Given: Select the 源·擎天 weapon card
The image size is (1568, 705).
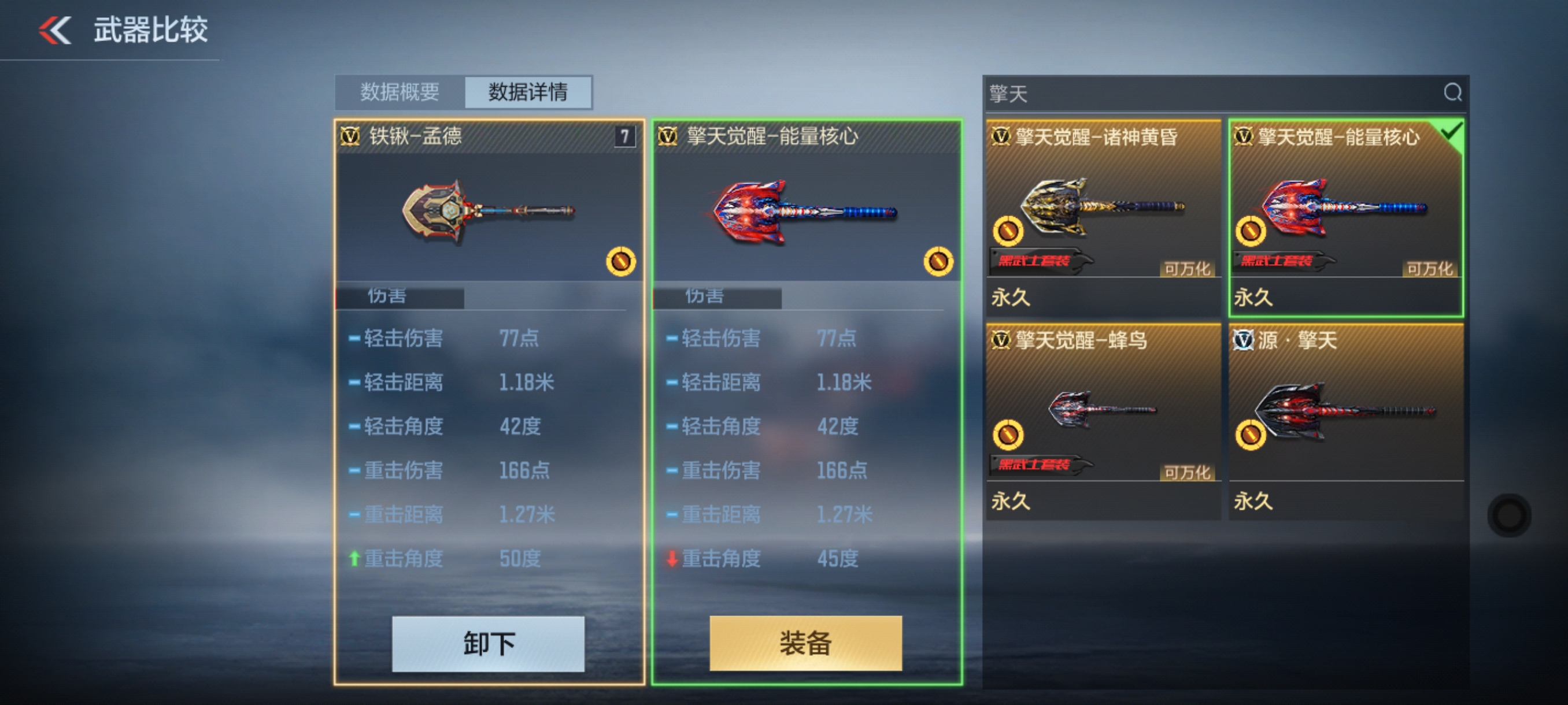Looking at the screenshot, I should [1347, 421].
